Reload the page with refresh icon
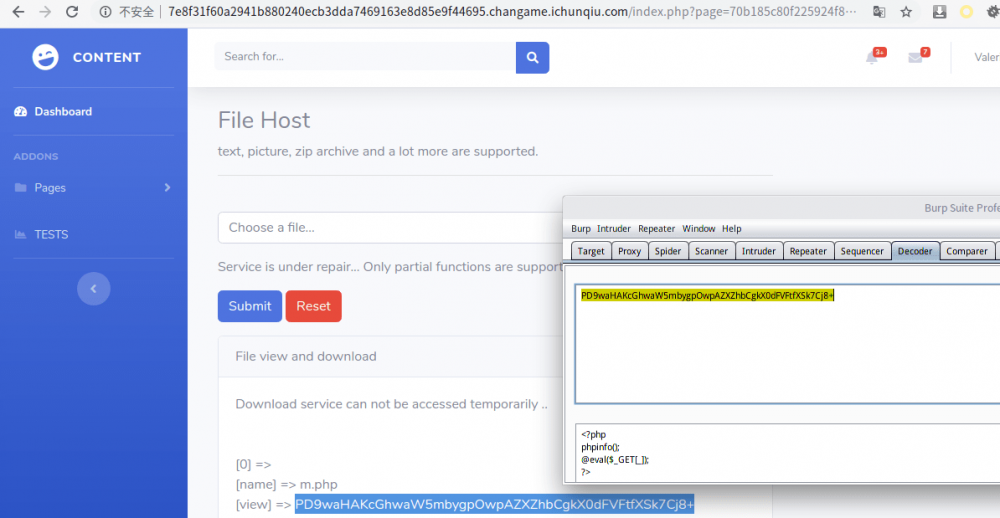The width and height of the screenshot is (1000, 518). (x=73, y=12)
